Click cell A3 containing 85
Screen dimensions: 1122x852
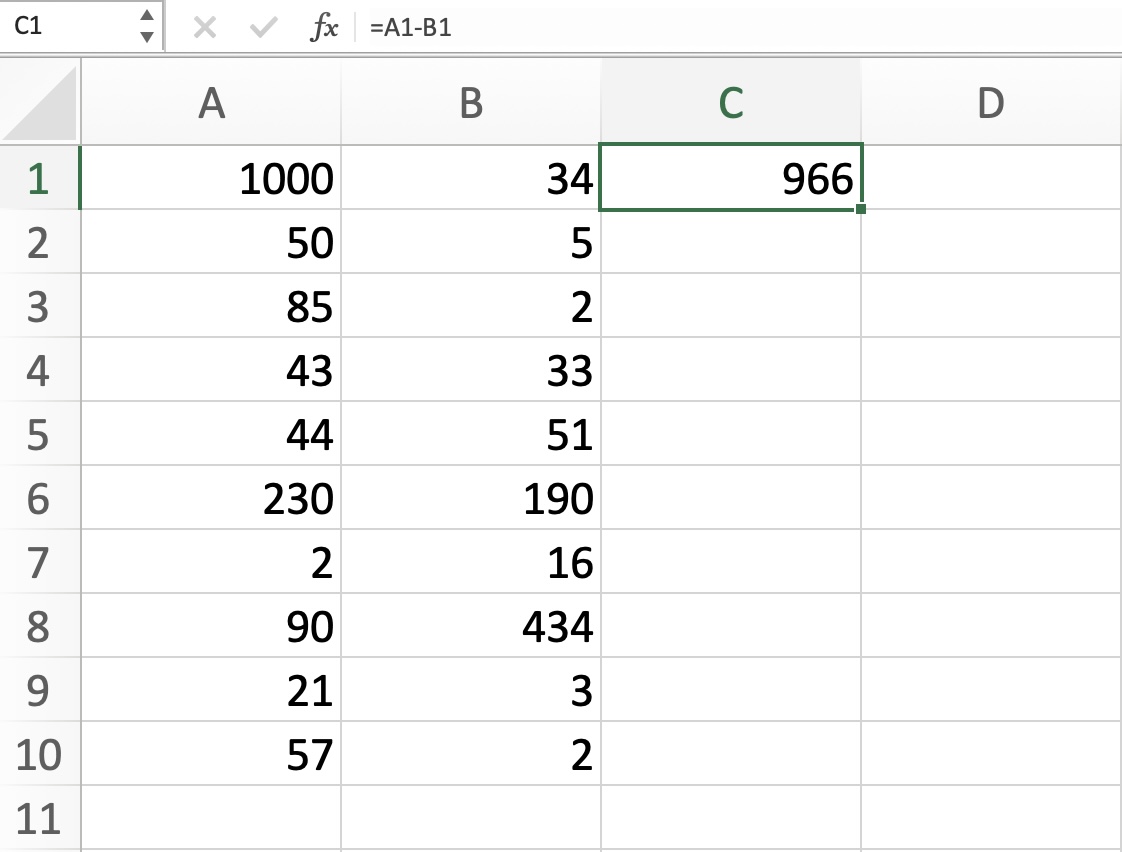pos(211,305)
